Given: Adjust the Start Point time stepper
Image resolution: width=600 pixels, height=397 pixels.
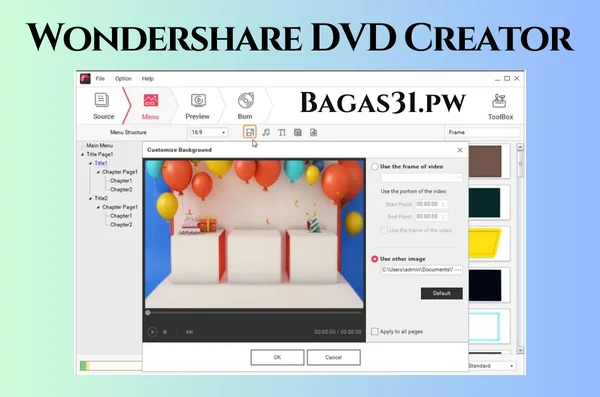Looking at the screenshot, I should tap(443, 204).
